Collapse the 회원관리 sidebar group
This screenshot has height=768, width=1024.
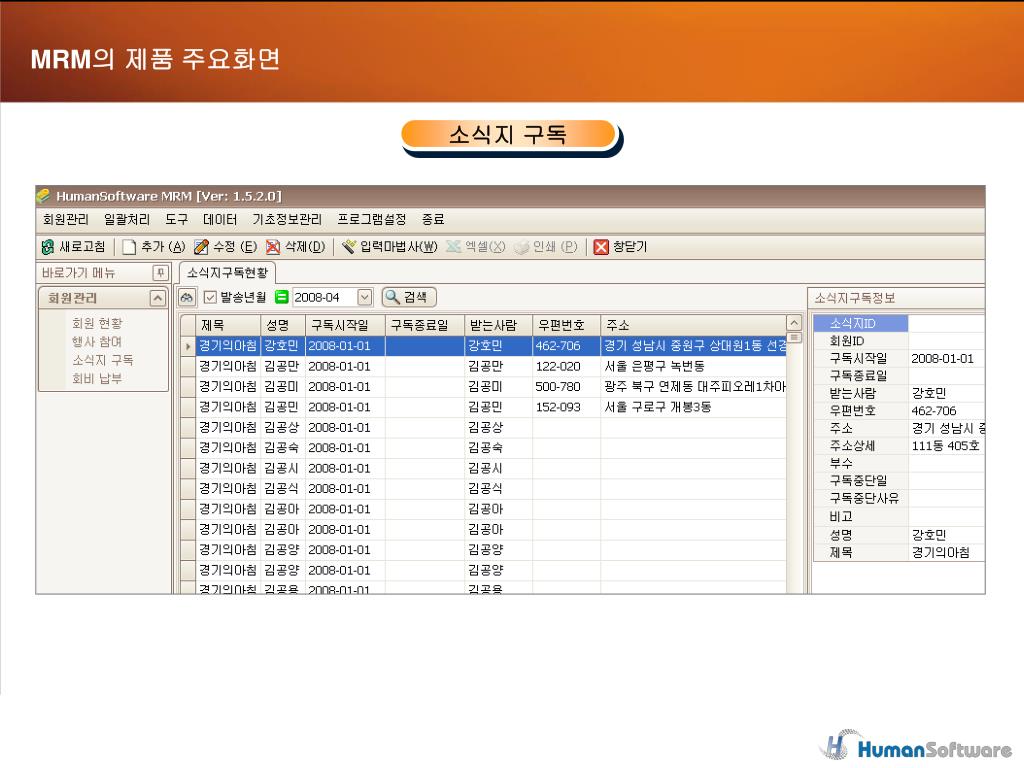(157, 298)
